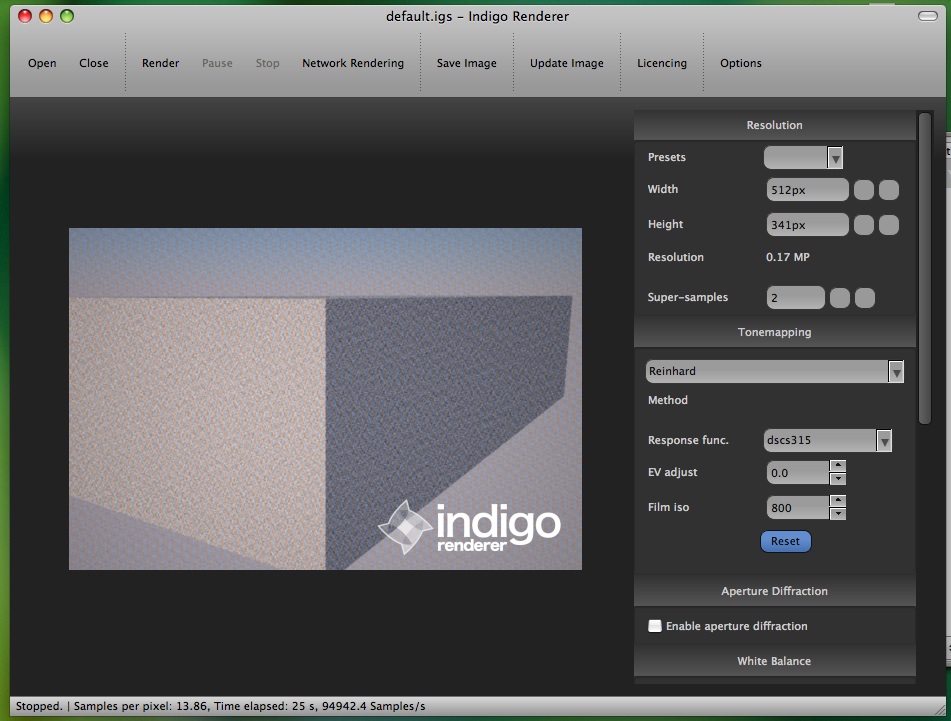Screen dimensions: 951x721
Task: Click the Tonemapping section header
Action: 775,332
